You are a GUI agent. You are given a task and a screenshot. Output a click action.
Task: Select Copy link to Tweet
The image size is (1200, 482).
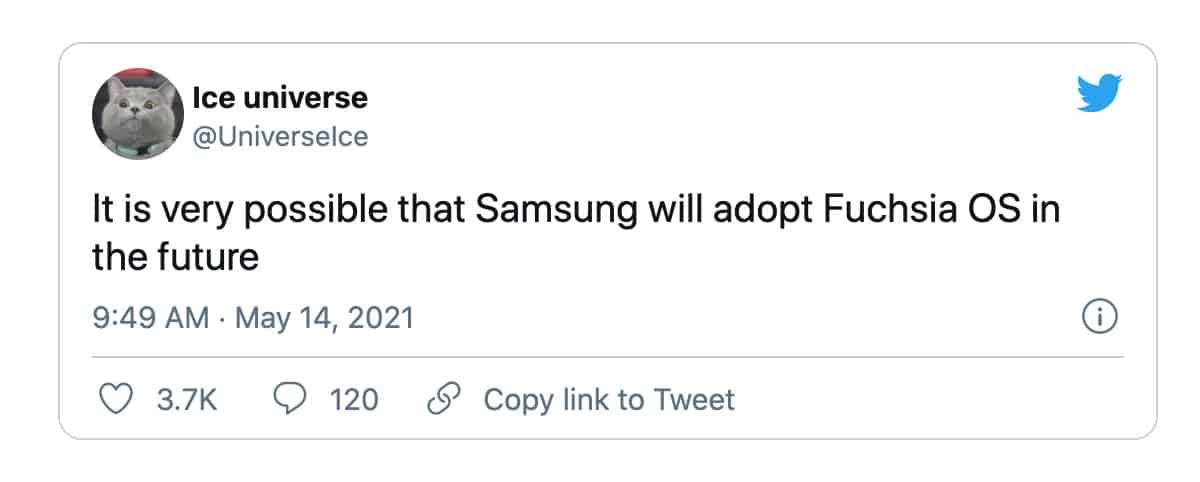coord(609,400)
